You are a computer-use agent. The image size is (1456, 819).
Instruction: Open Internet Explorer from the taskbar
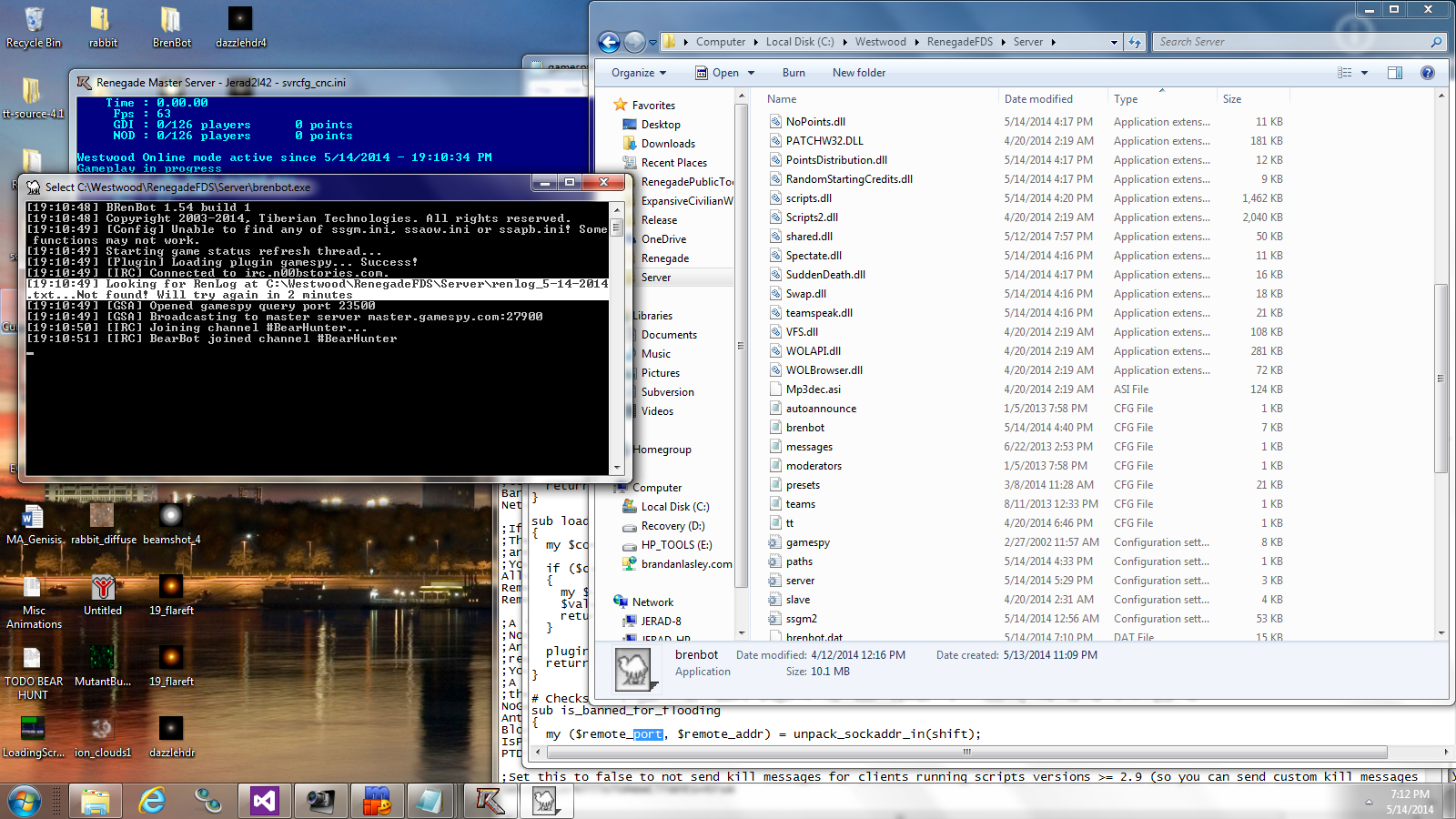(152, 800)
